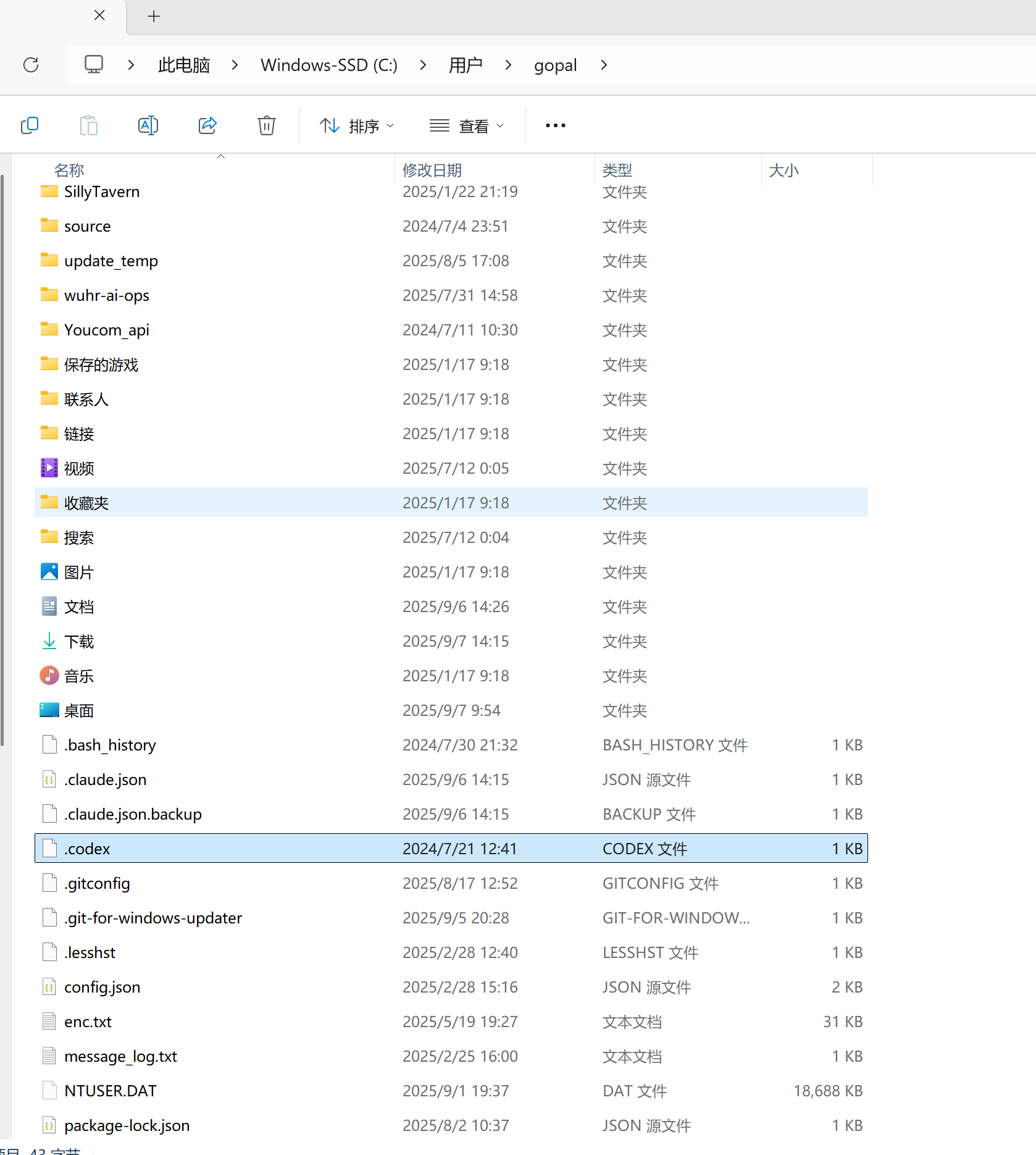Sort by 修改日期 column header
This screenshot has height=1155, width=1036.
pos(432,170)
